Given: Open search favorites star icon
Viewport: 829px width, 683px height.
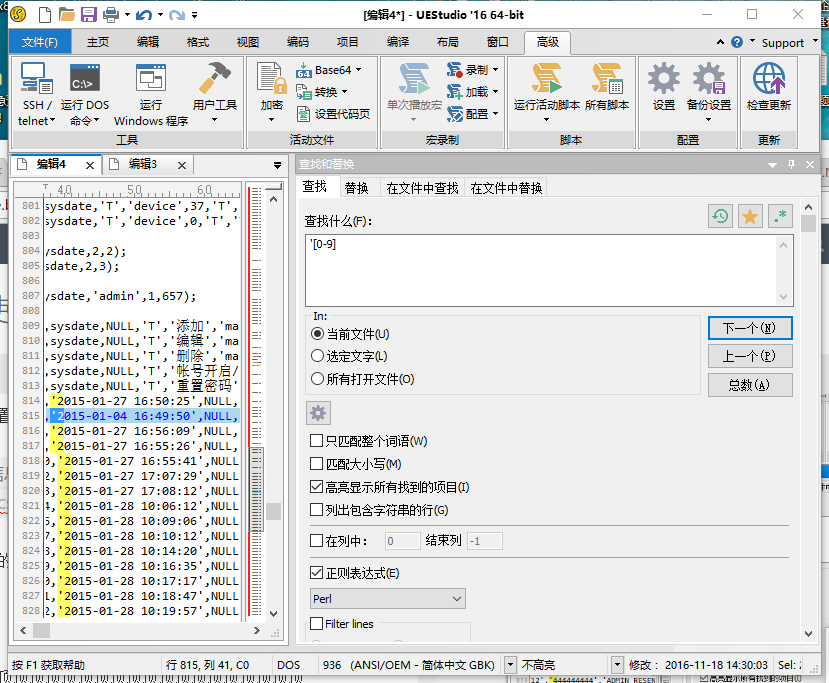Looking at the screenshot, I should tap(750, 216).
